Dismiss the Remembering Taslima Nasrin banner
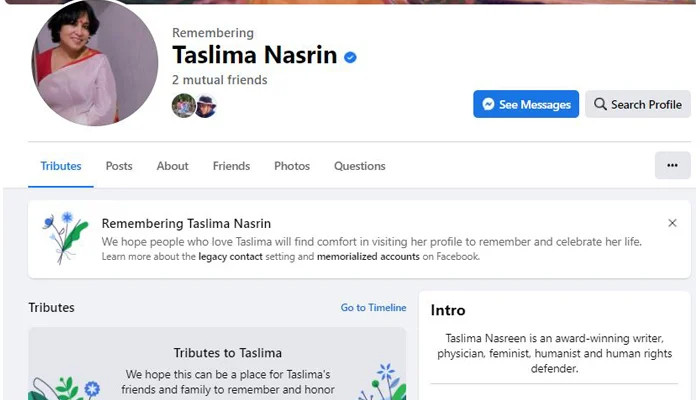The height and width of the screenshot is (400, 700). click(x=672, y=223)
